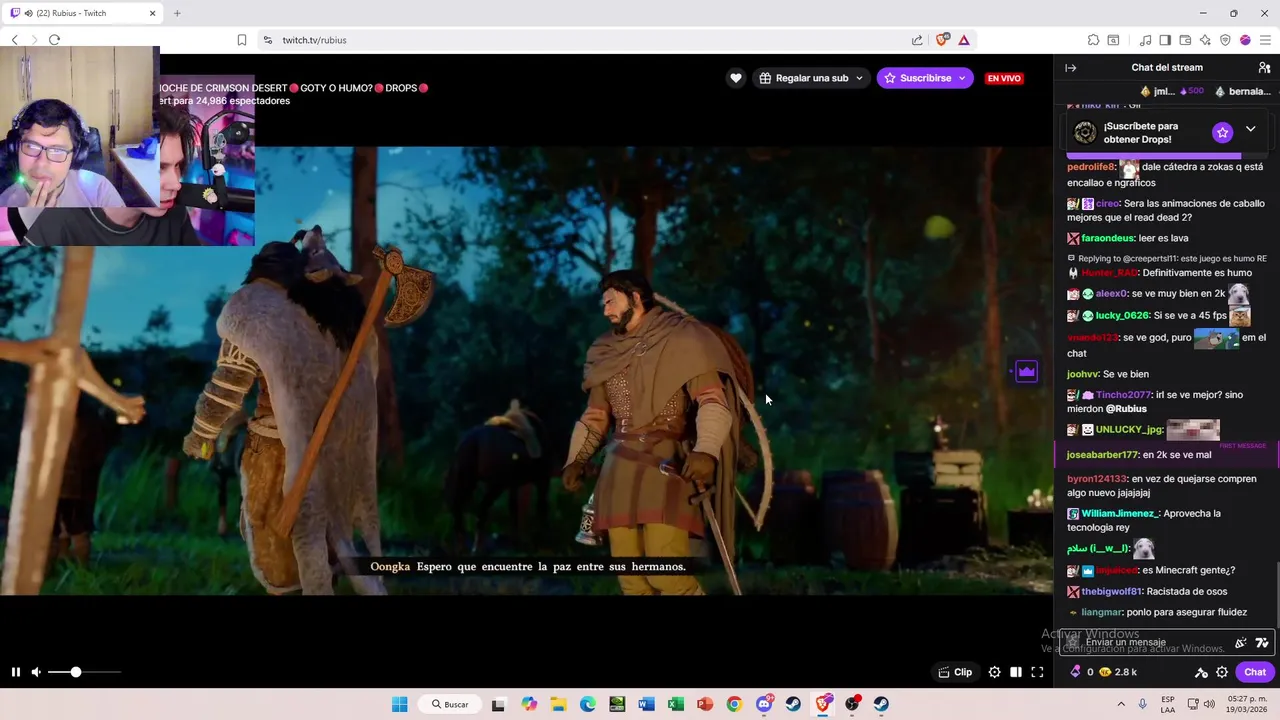The height and width of the screenshot is (720, 1280).
Task: Toggle the browser sidebar panel
Action: (1165, 40)
